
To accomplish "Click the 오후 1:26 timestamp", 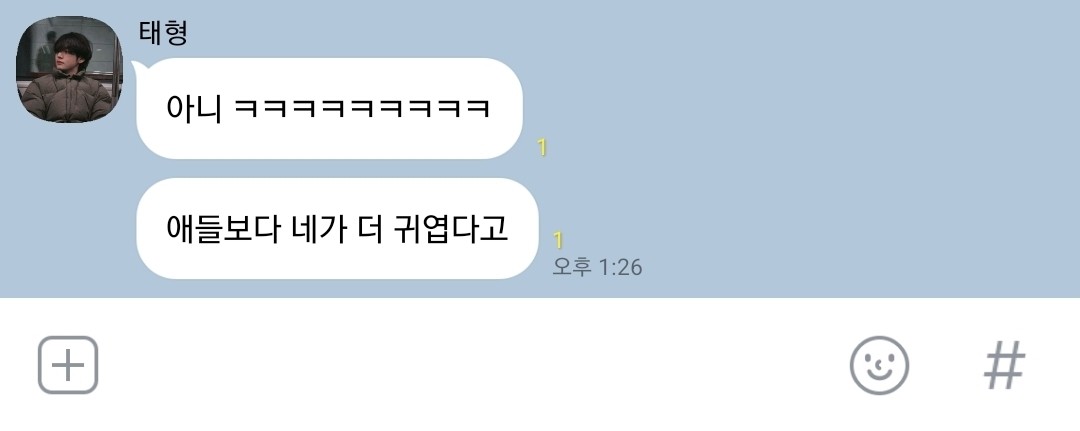I will 597,267.
